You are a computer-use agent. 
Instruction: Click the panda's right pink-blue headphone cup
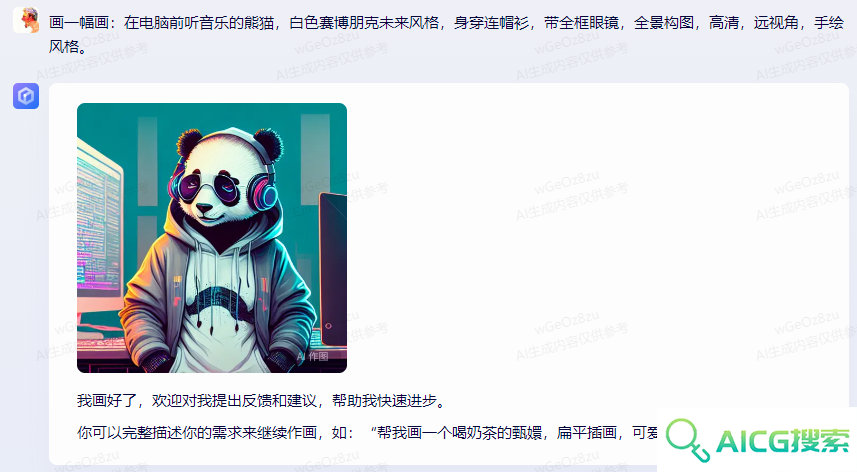[x=262, y=191]
